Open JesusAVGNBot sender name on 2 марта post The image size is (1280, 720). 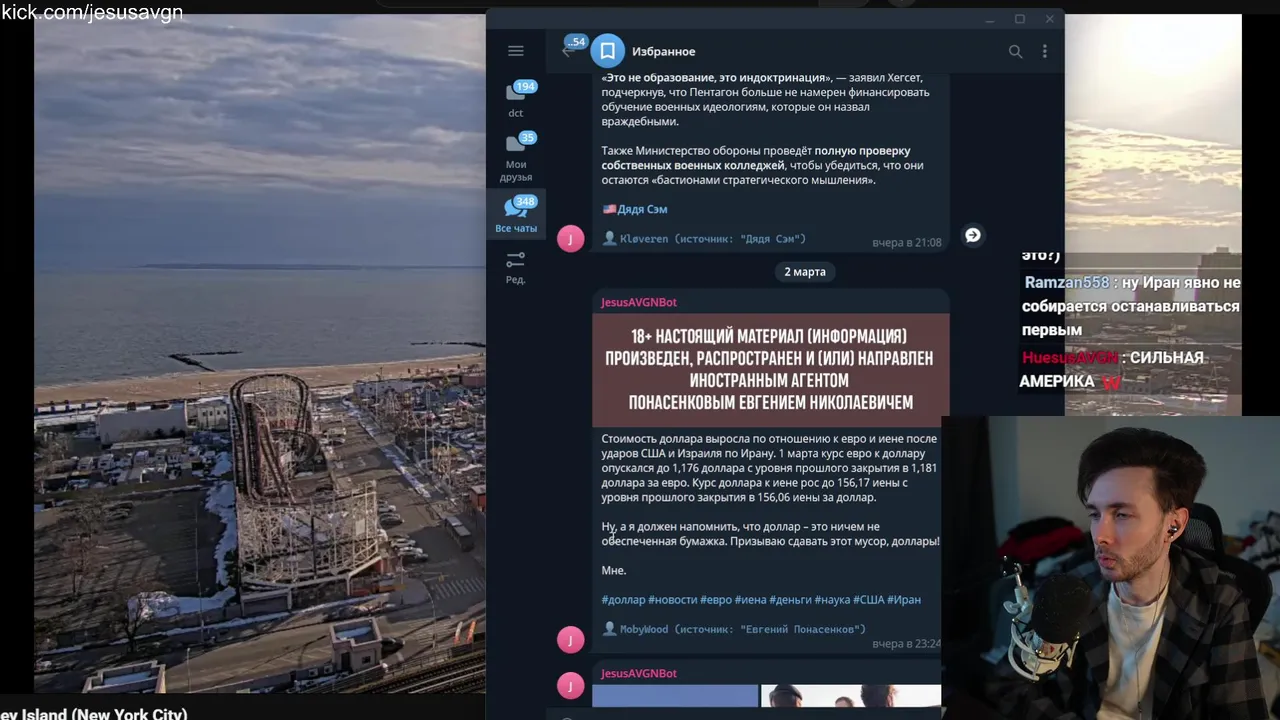(x=638, y=302)
